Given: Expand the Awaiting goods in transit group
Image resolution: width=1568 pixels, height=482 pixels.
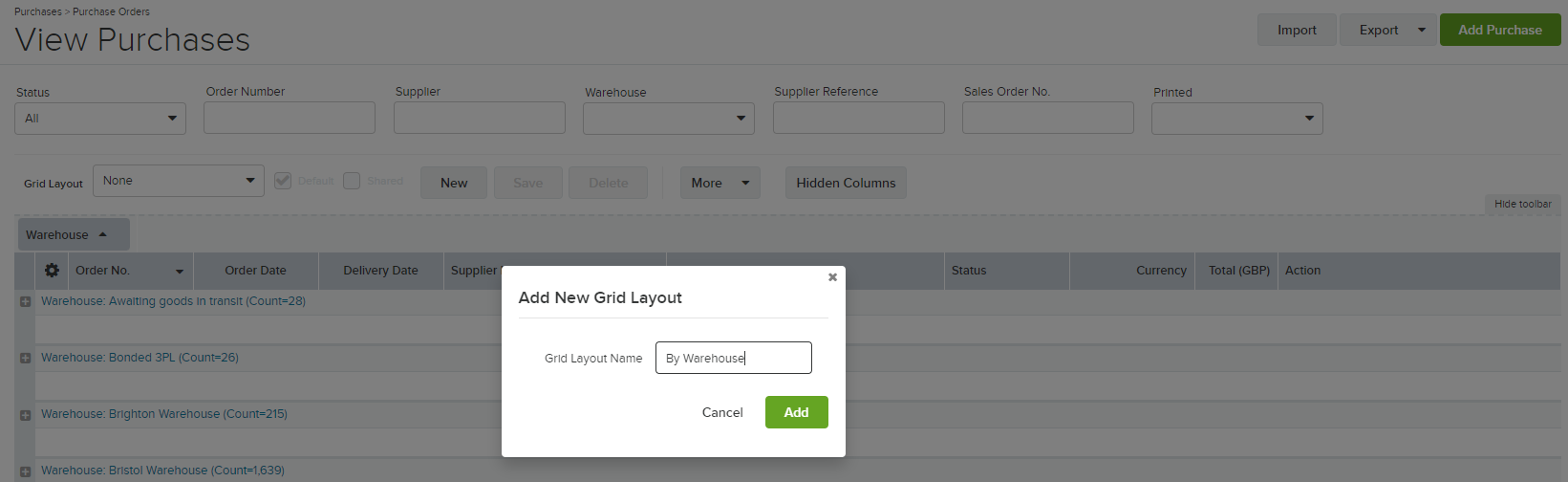Looking at the screenshot, I should point(26,301).
